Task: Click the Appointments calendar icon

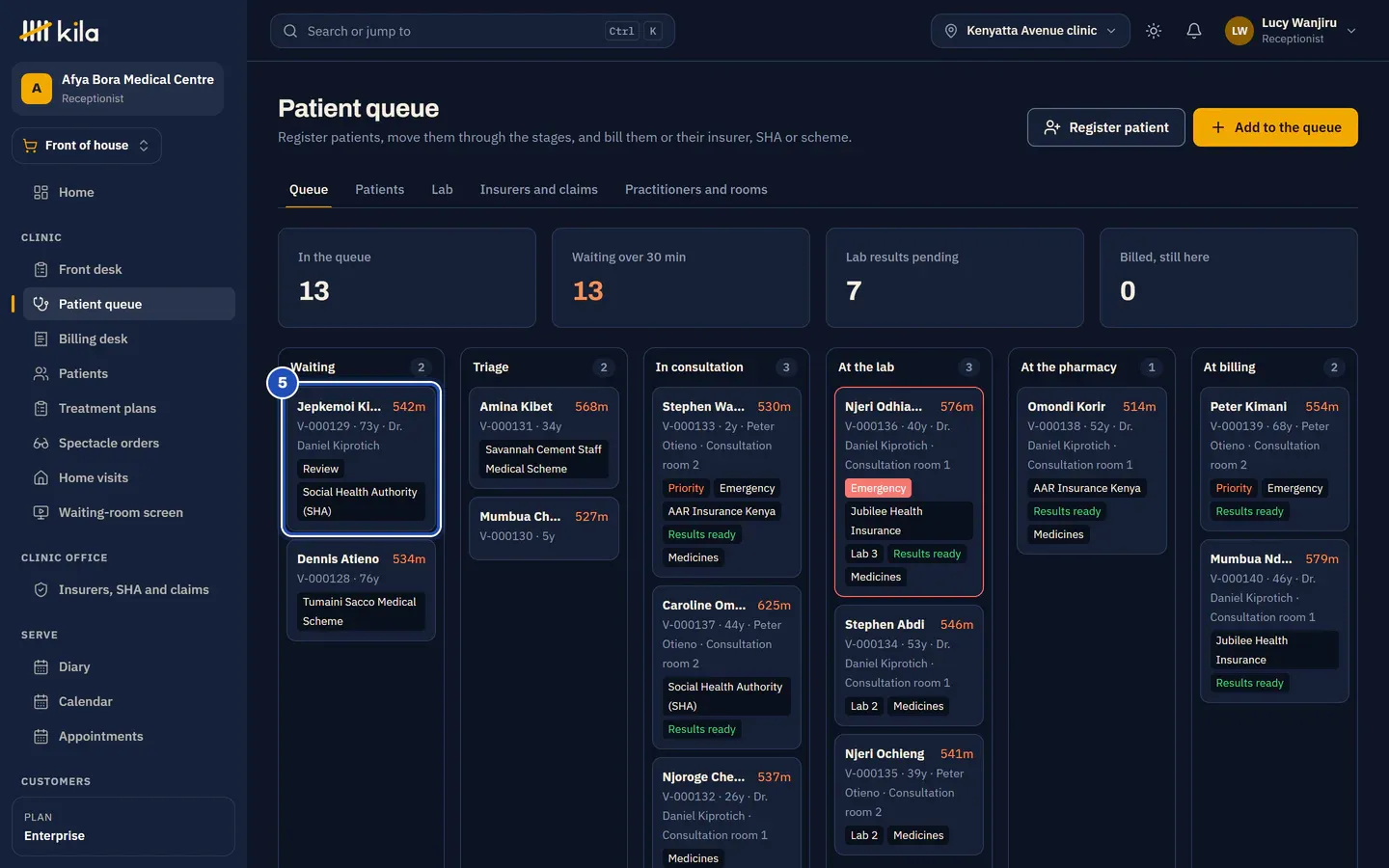Action: [41, 736]
